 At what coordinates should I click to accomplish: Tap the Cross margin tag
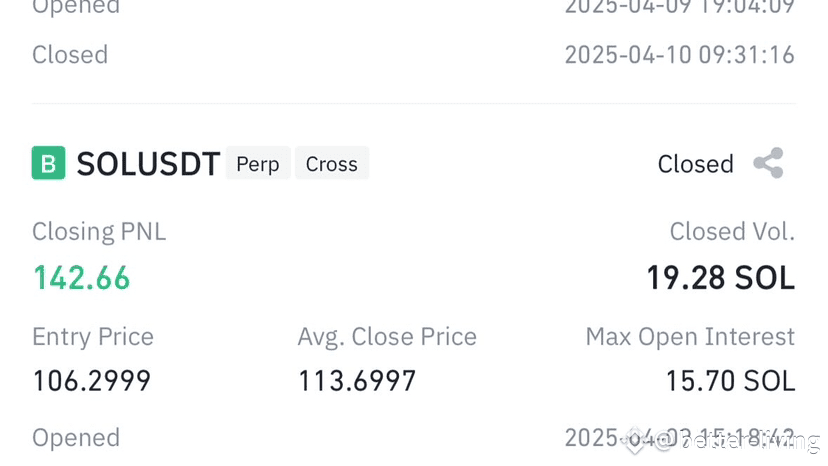tap(331, 164)
